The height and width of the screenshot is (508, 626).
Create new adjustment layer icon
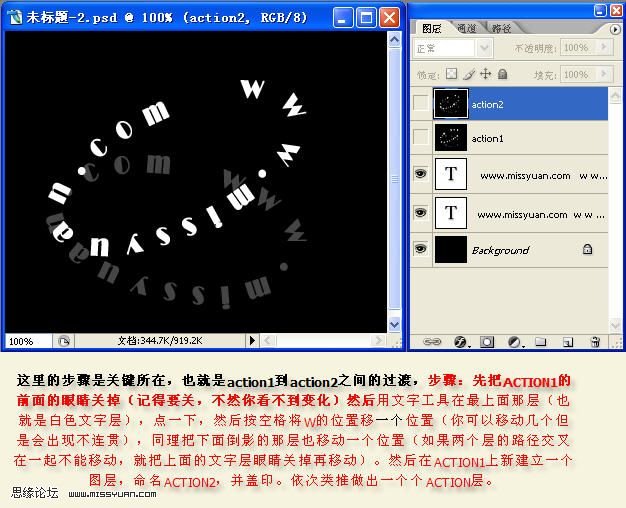coord(515,342)
